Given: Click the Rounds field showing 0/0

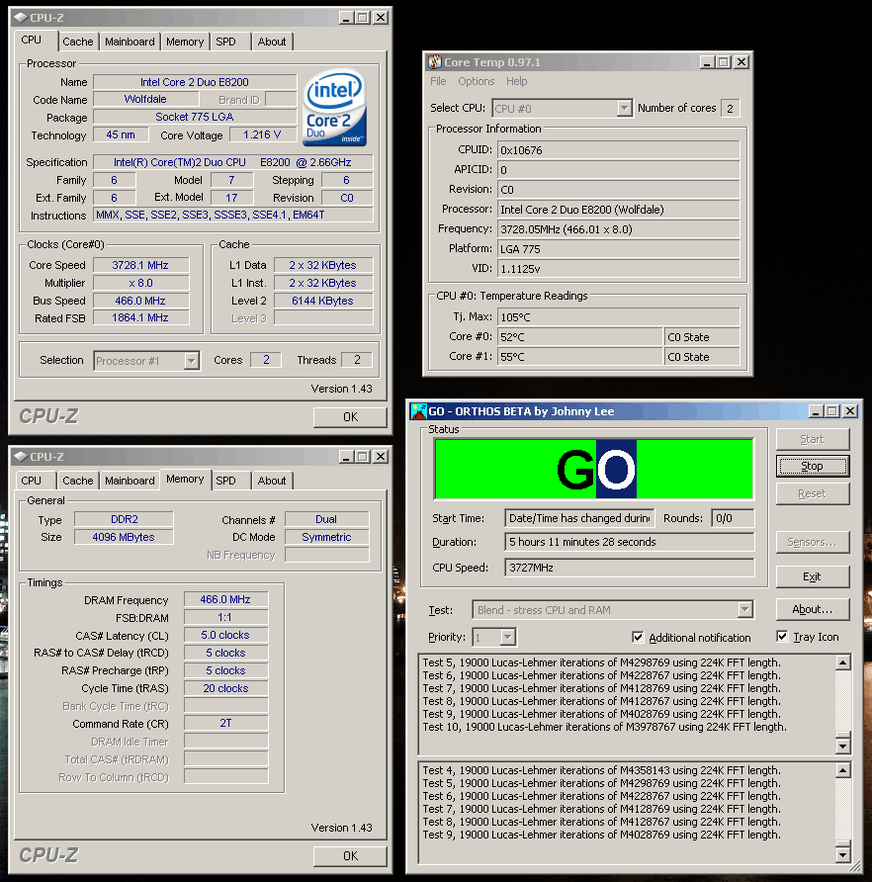Looking at the screenshot, I should pos(732,518).
